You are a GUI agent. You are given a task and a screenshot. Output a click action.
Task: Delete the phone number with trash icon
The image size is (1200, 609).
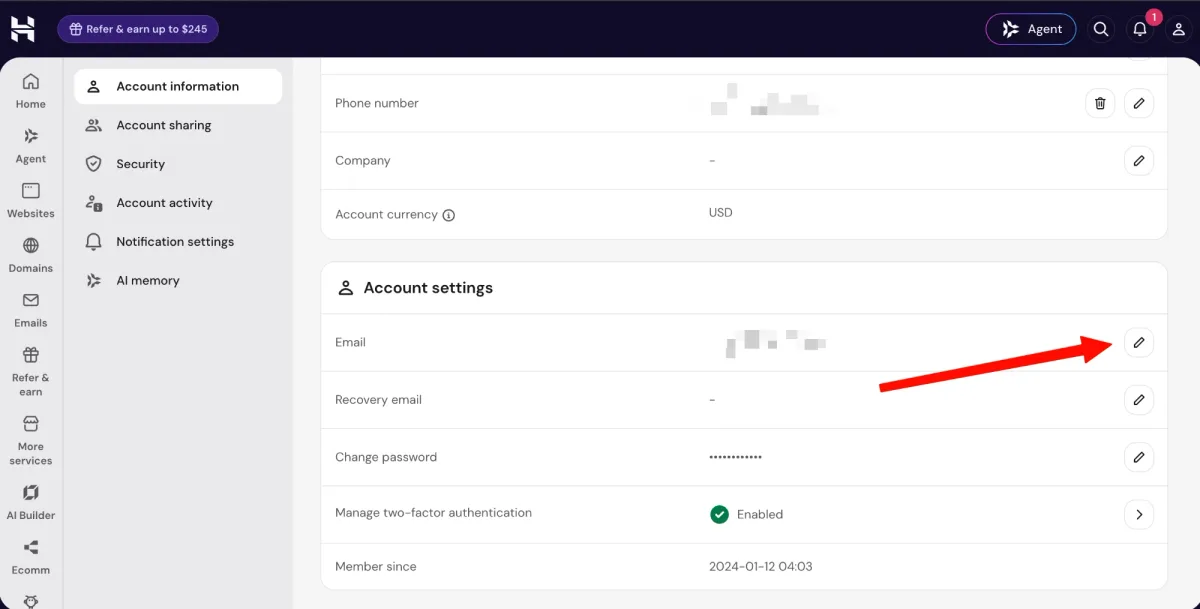tap(1100, 103)
